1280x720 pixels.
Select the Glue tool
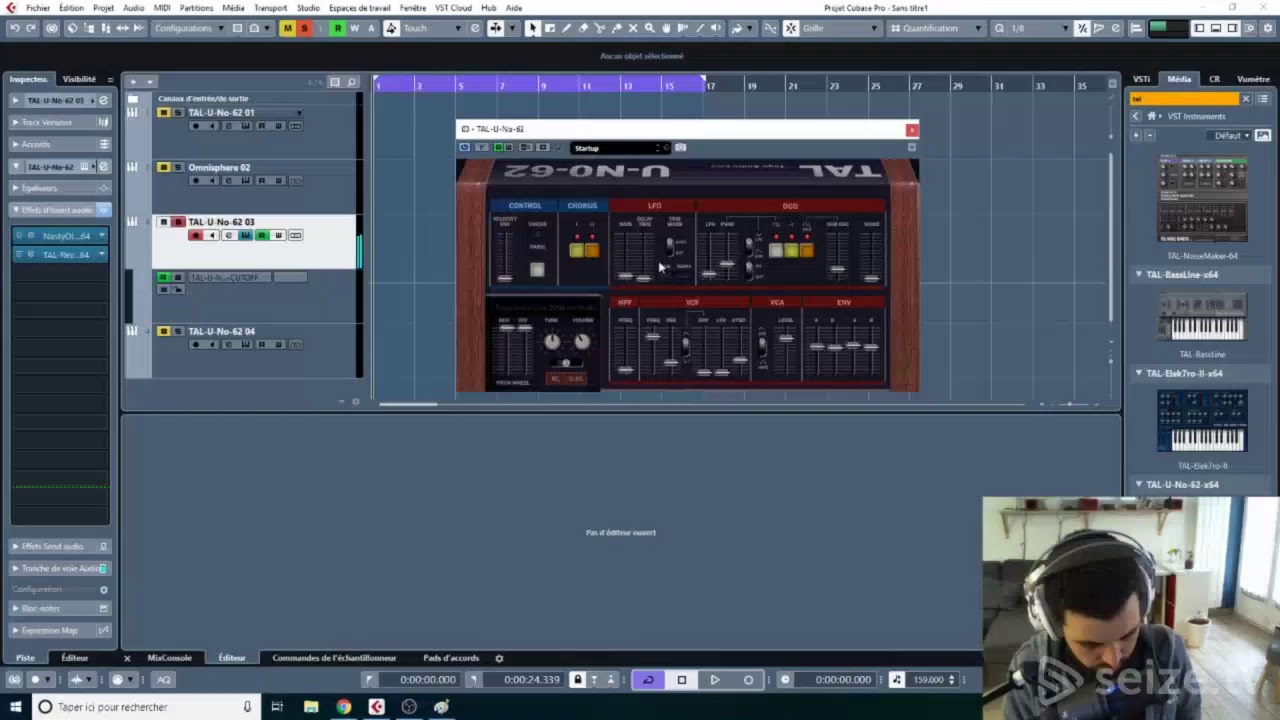pos(617,28)
